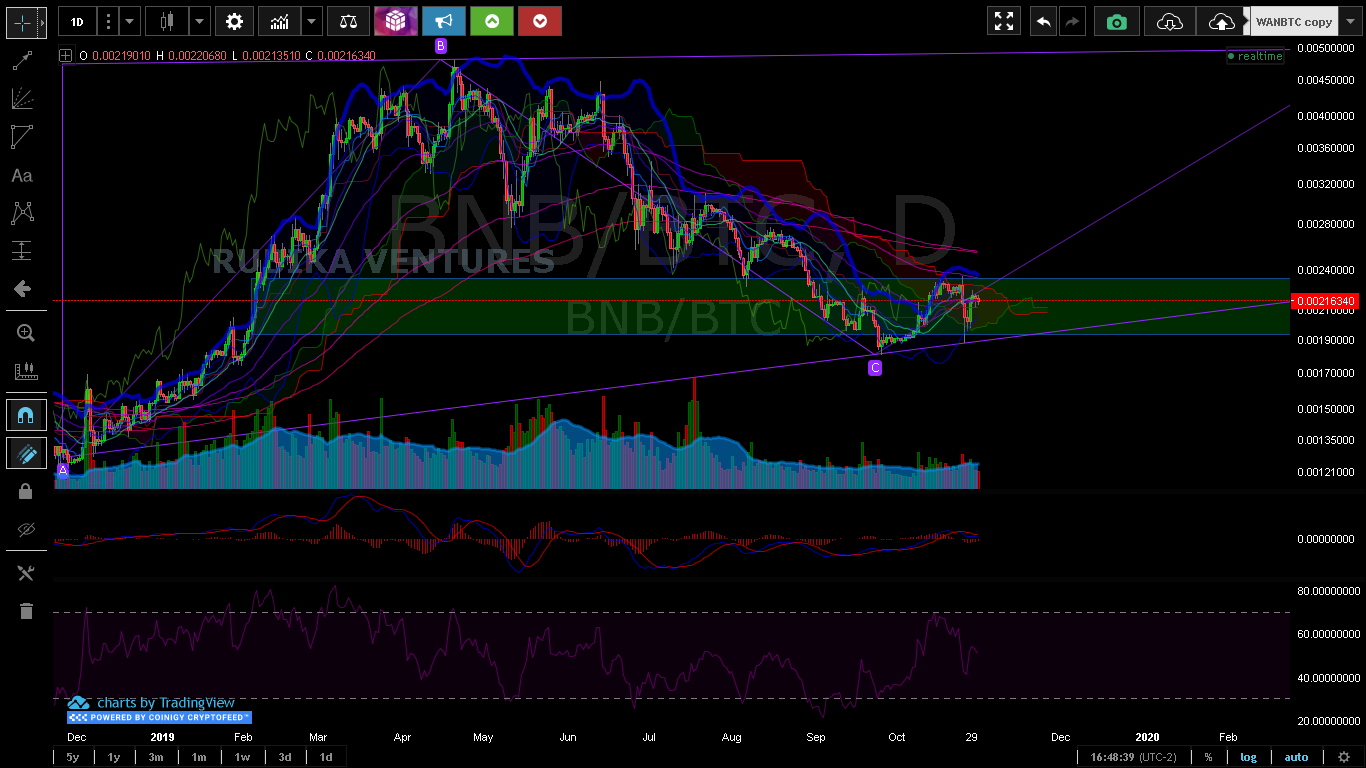The width and height of the screenshot is (1366, 768).
Task: Set time range to 1d
Action: coord(326,757)
